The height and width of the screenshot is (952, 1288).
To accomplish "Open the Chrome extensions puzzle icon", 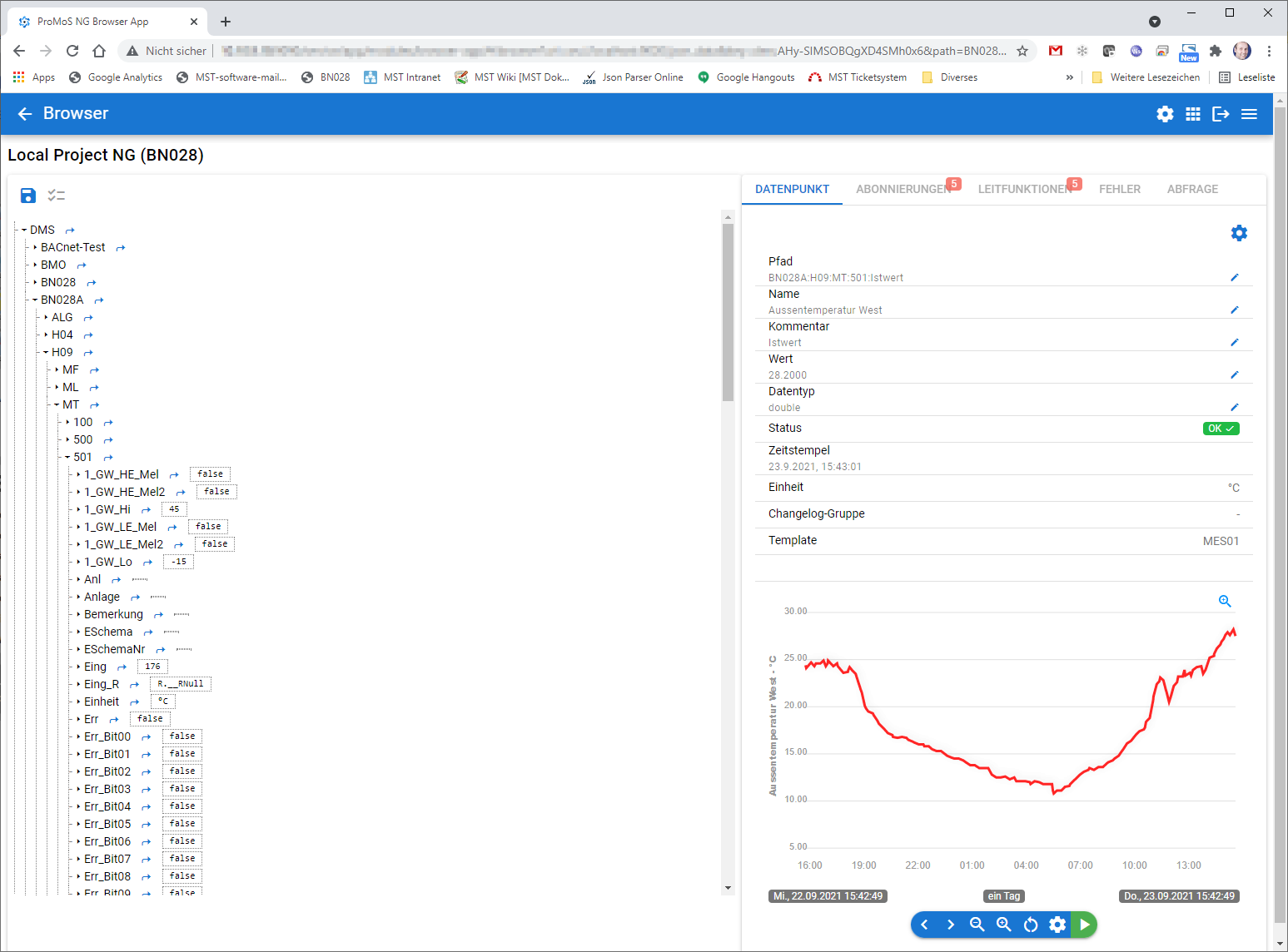I will [x=1215, y=51].
